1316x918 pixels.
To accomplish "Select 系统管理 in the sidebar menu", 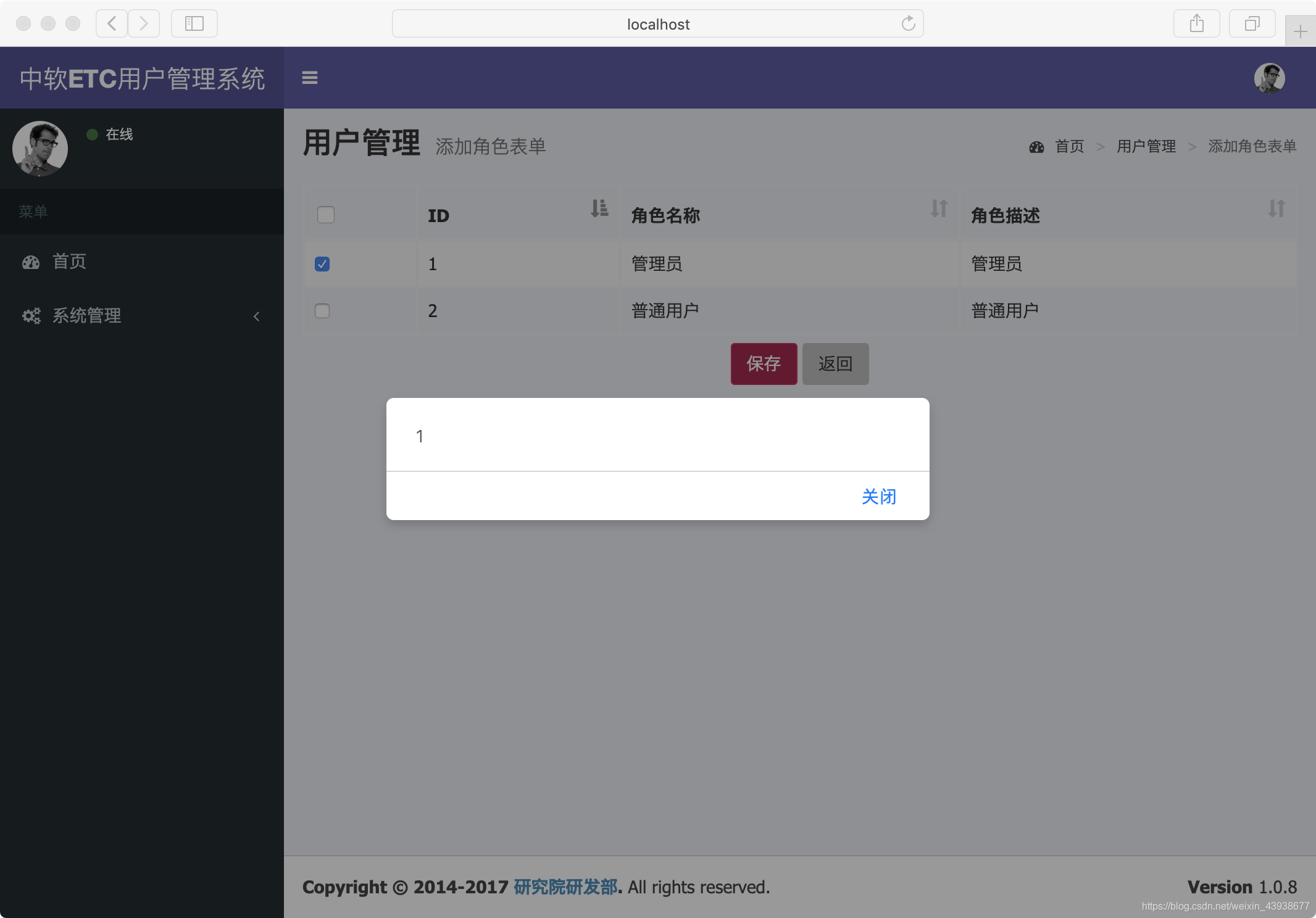I will click(x=86, y=316).
